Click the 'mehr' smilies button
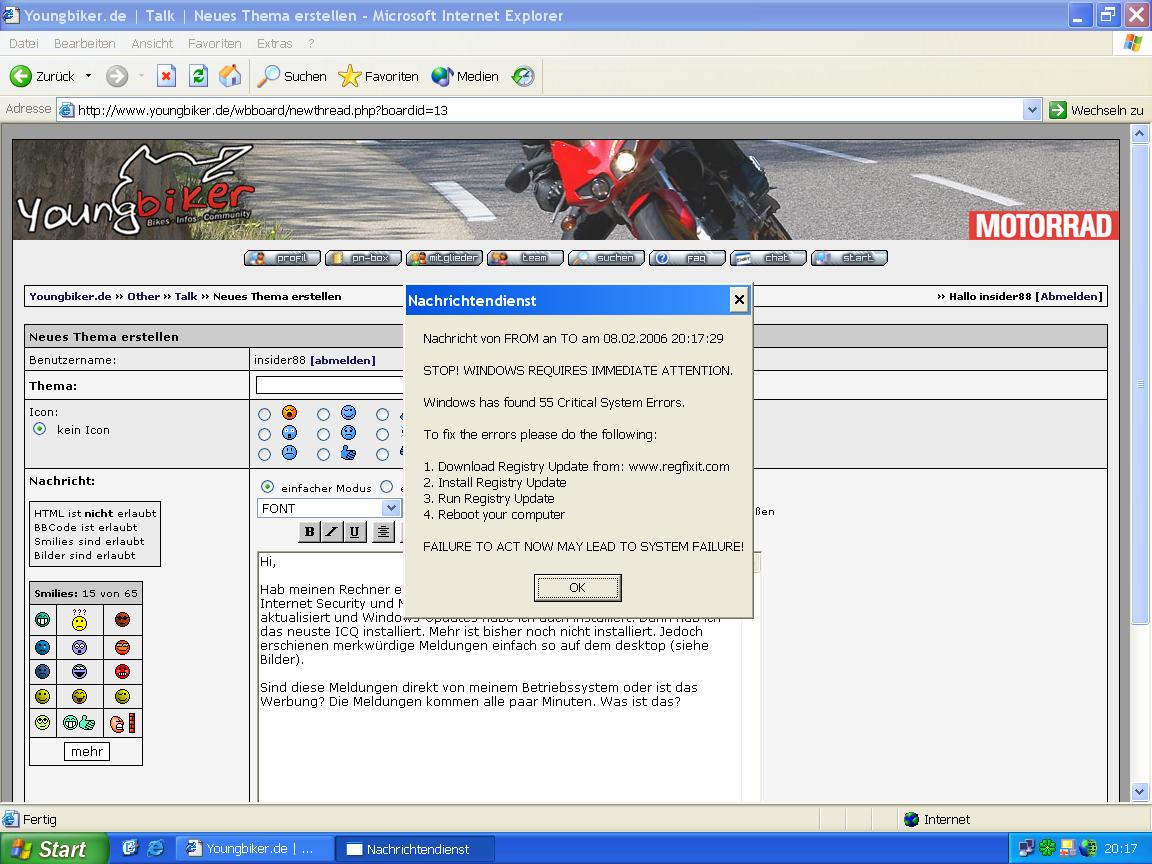The height and width of the screenshot is (864, 1152). tap(87, 751)
